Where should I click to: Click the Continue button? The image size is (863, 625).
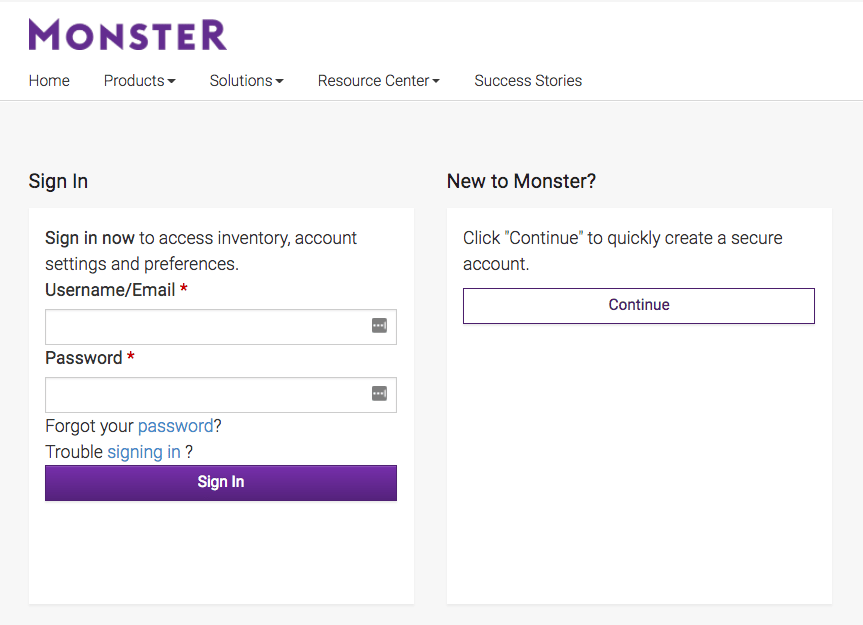pyautogui.click(x=638, y=305)
